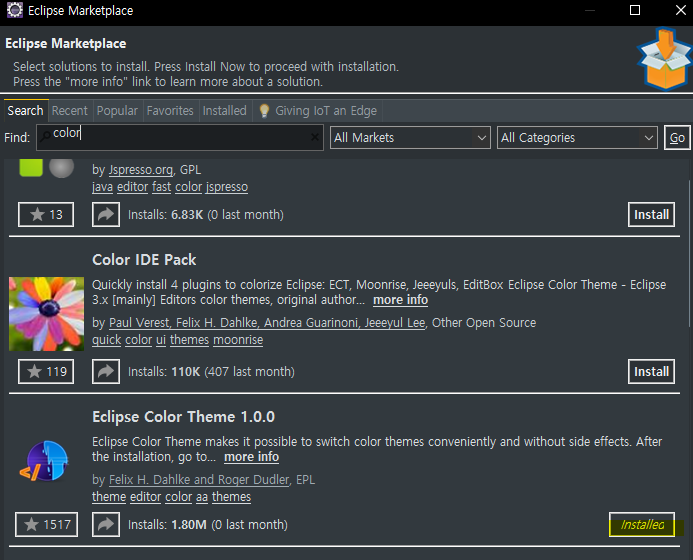Click the Go search button
This screenshot has height=560, width=693.
coord(677,137)
